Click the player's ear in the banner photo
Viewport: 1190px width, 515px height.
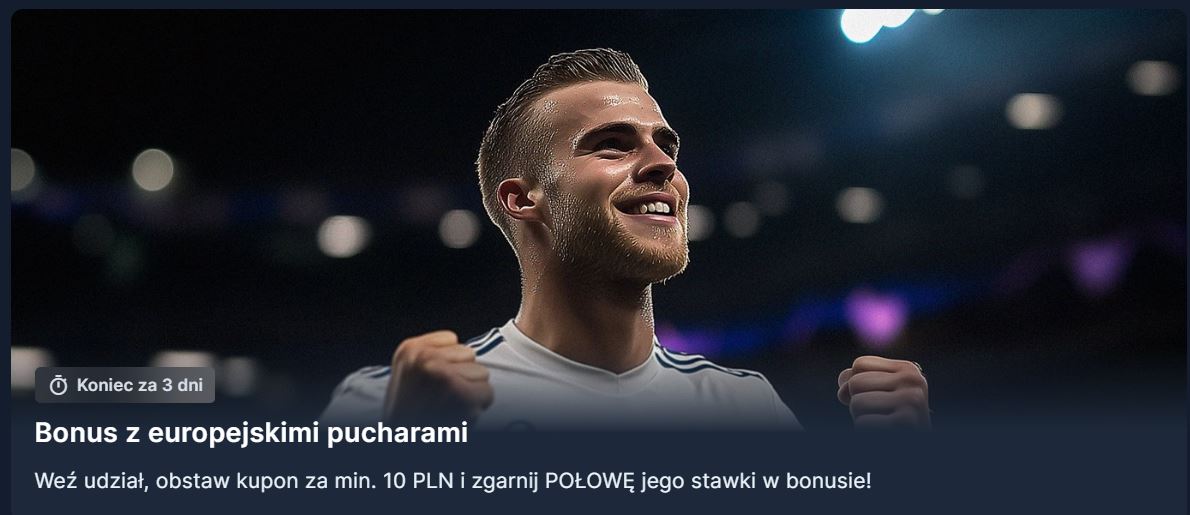pyautogui.click(x=518, y=199)
